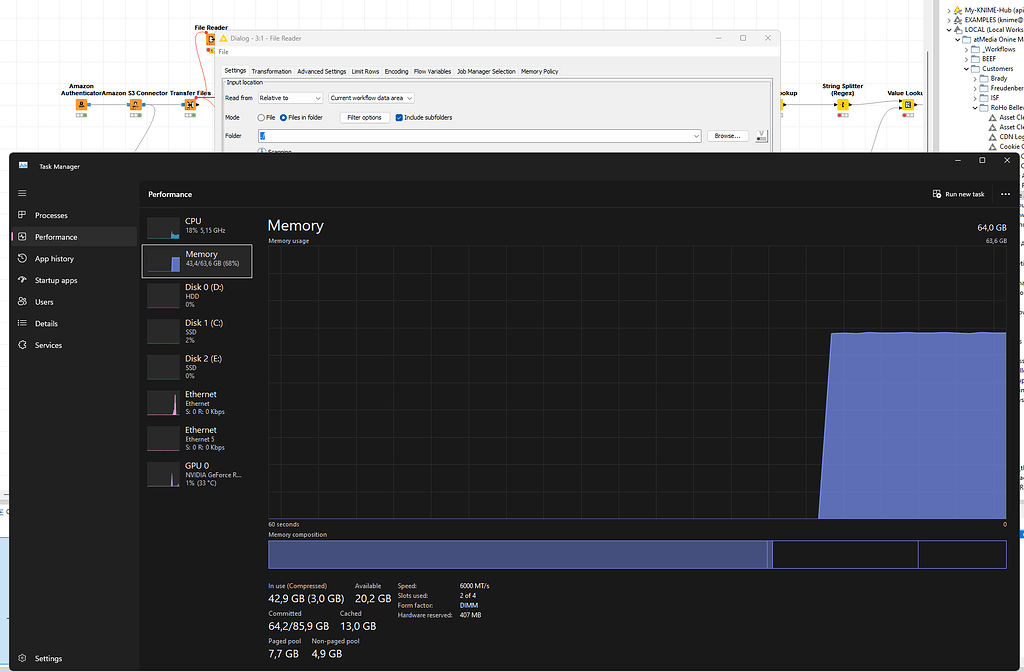Switch to the Advanced Settings tab
The height and width of the screenshot is (672, 1024).
(x=322, y=71)
